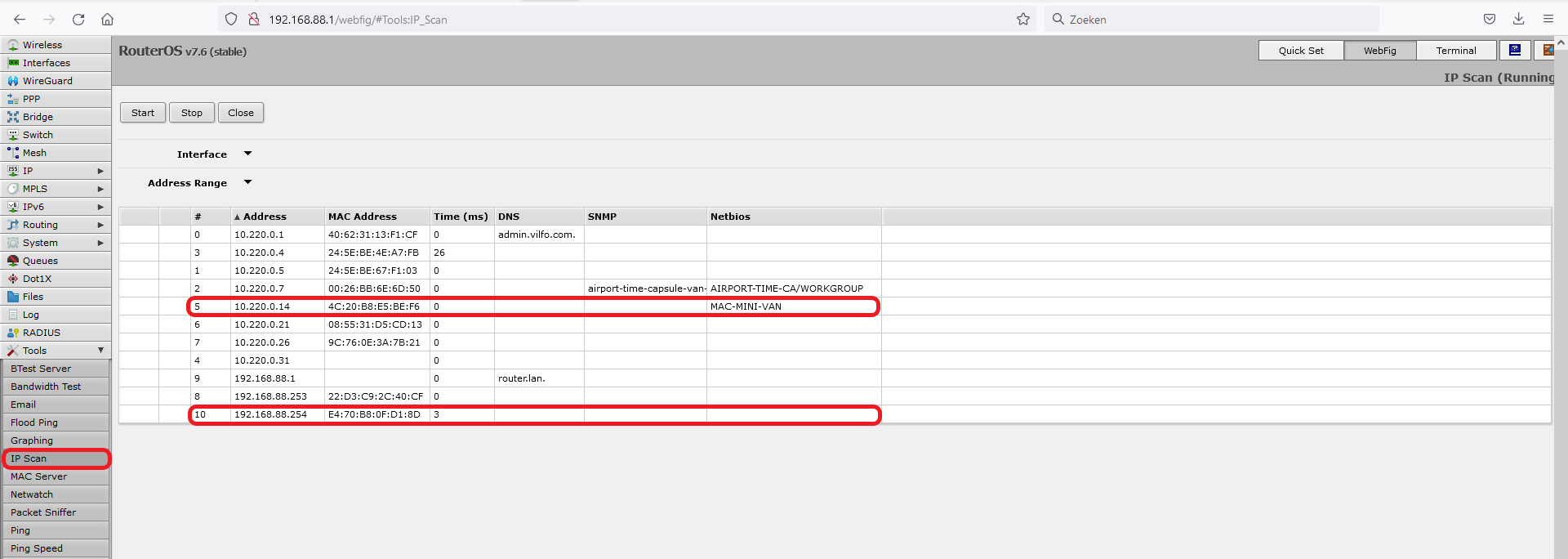Select Bandwidth Test under Tools
Screen dimensions: 1568x559
(56, 387)
